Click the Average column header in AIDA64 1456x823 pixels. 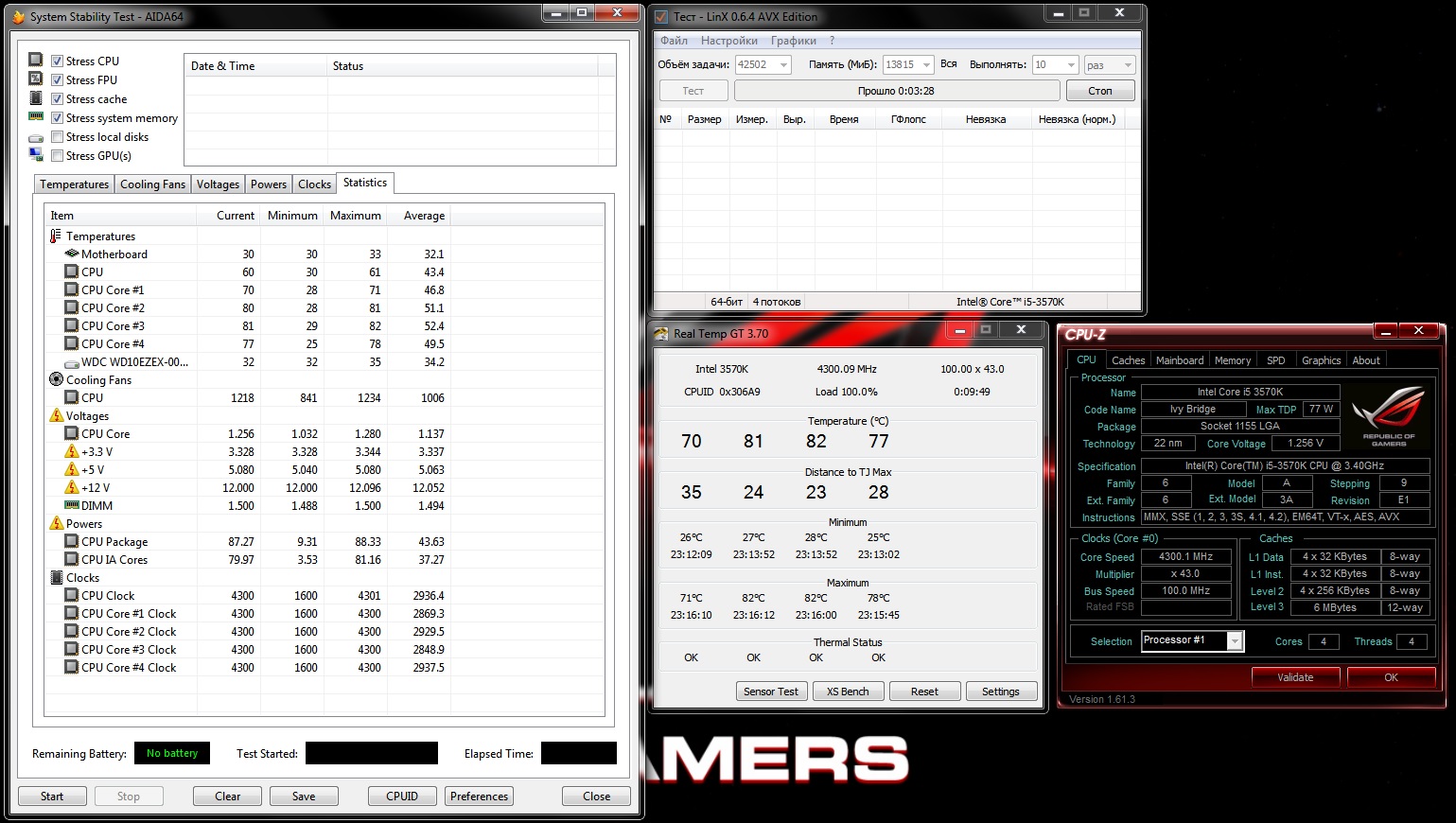(x=419, y=216)
